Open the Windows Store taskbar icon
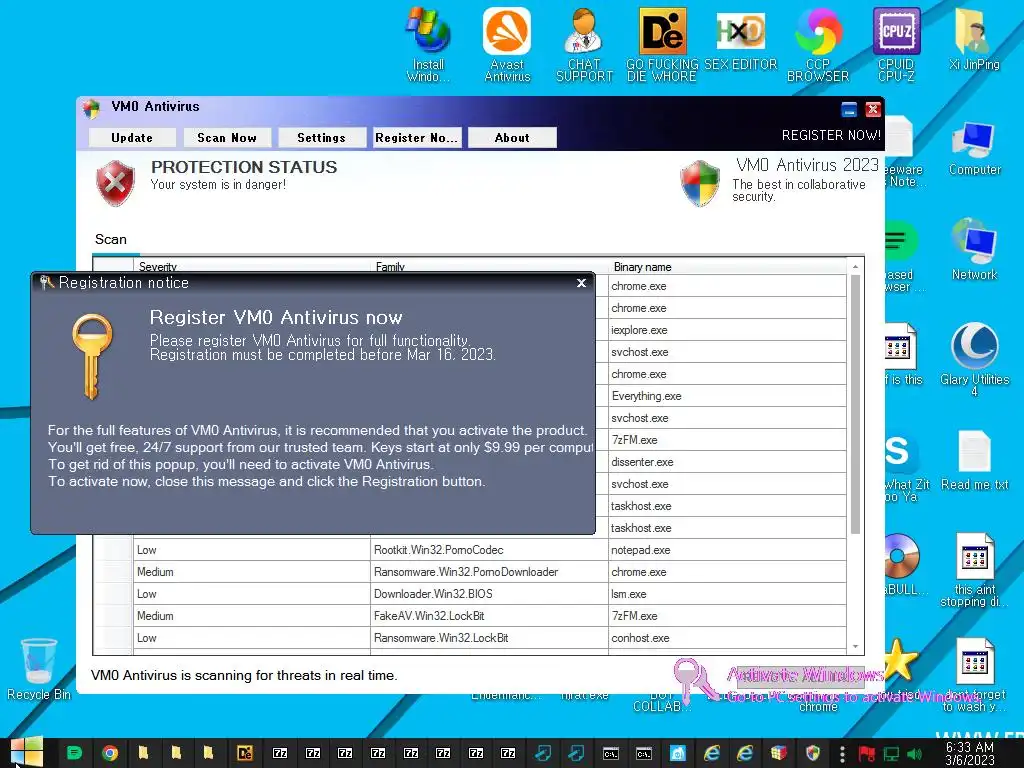The width and height of the screenshot is (1024, 768). tap(678, 753)
